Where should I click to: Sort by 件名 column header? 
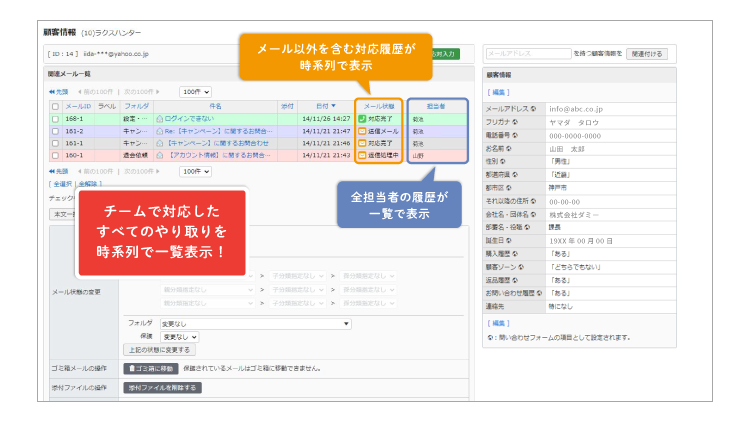[x=215, y=106]
